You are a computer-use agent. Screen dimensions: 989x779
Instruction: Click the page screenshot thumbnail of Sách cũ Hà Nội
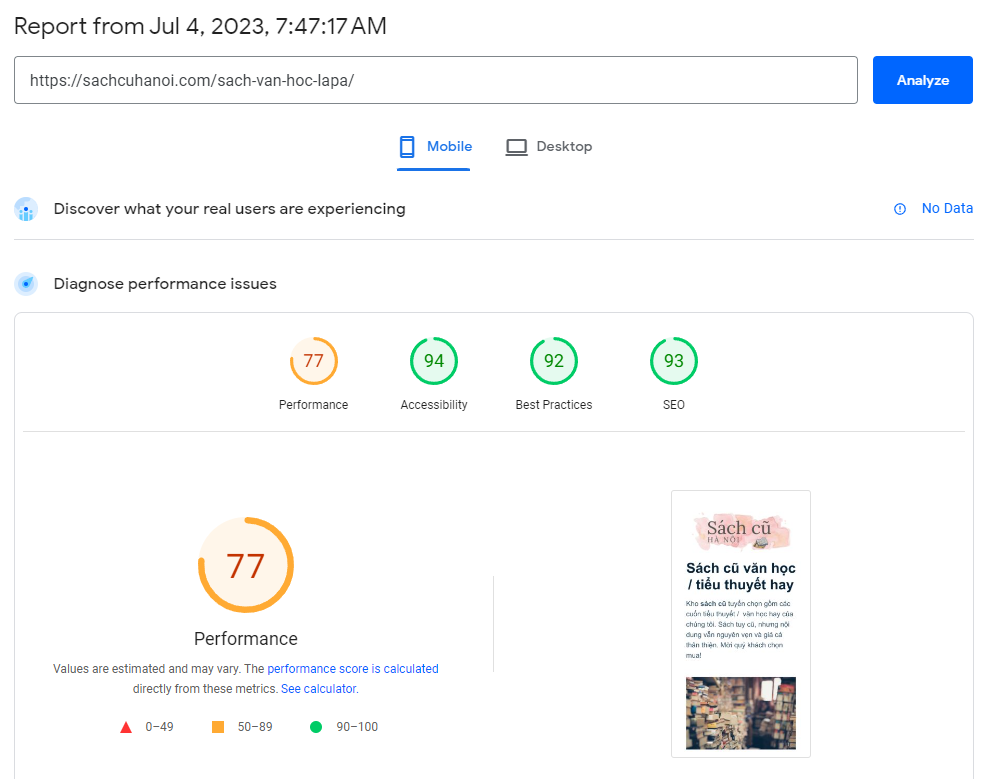[741, 623]
